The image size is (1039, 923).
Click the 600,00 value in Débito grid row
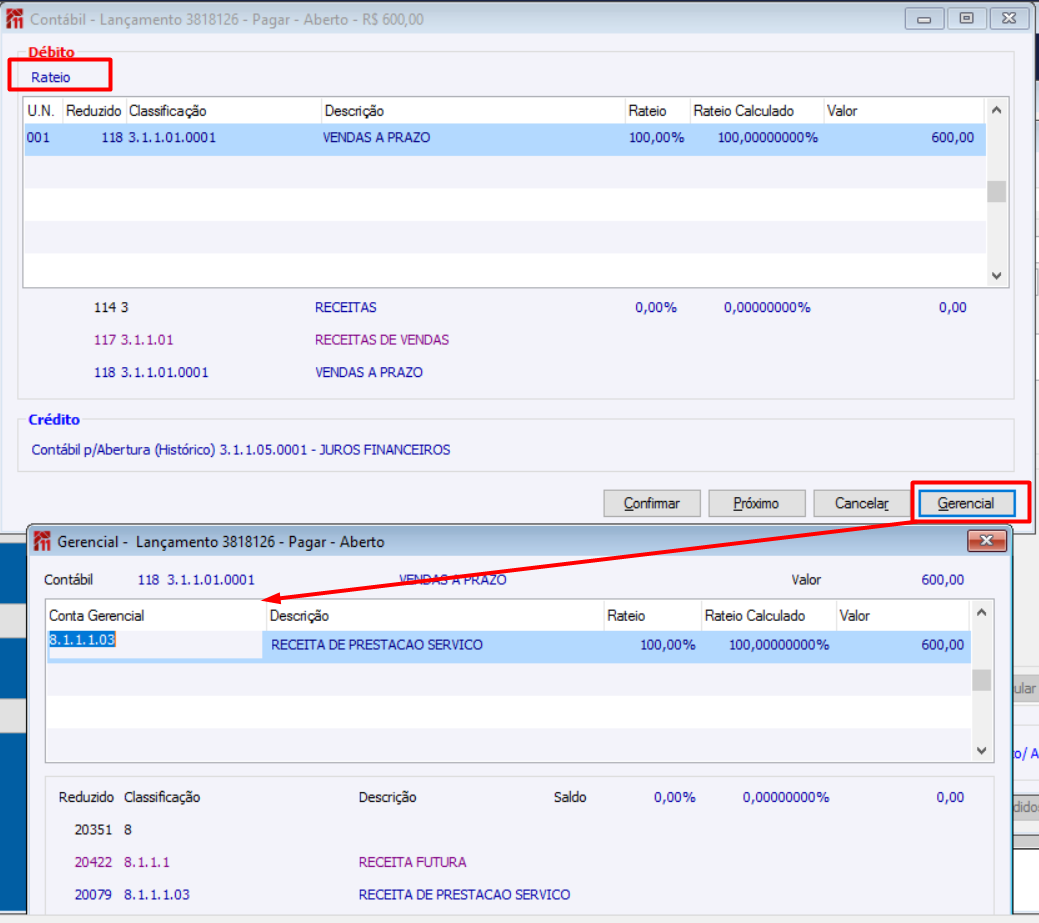pos(952,138)
